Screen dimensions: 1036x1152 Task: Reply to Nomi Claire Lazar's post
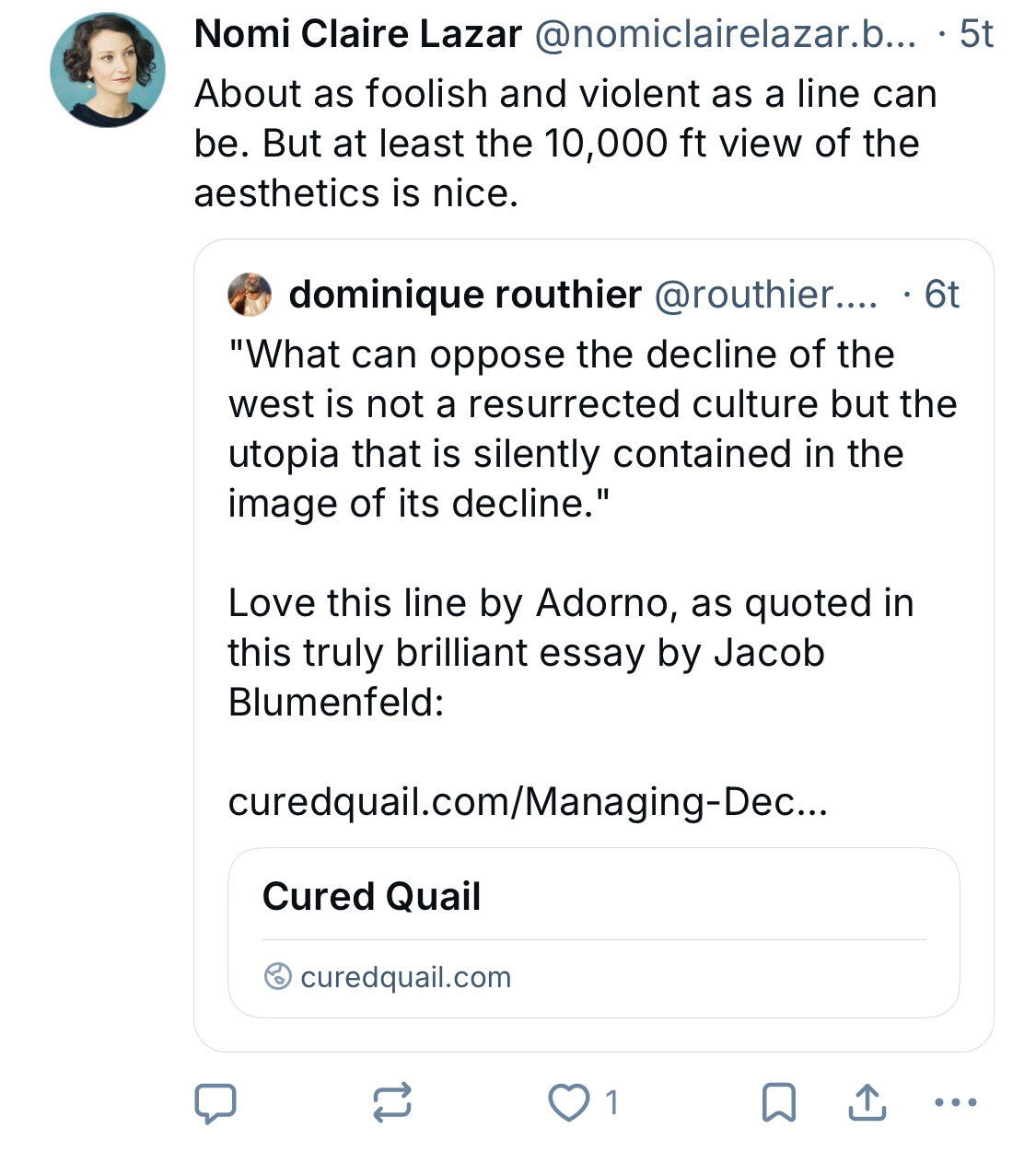[215, 1102]
